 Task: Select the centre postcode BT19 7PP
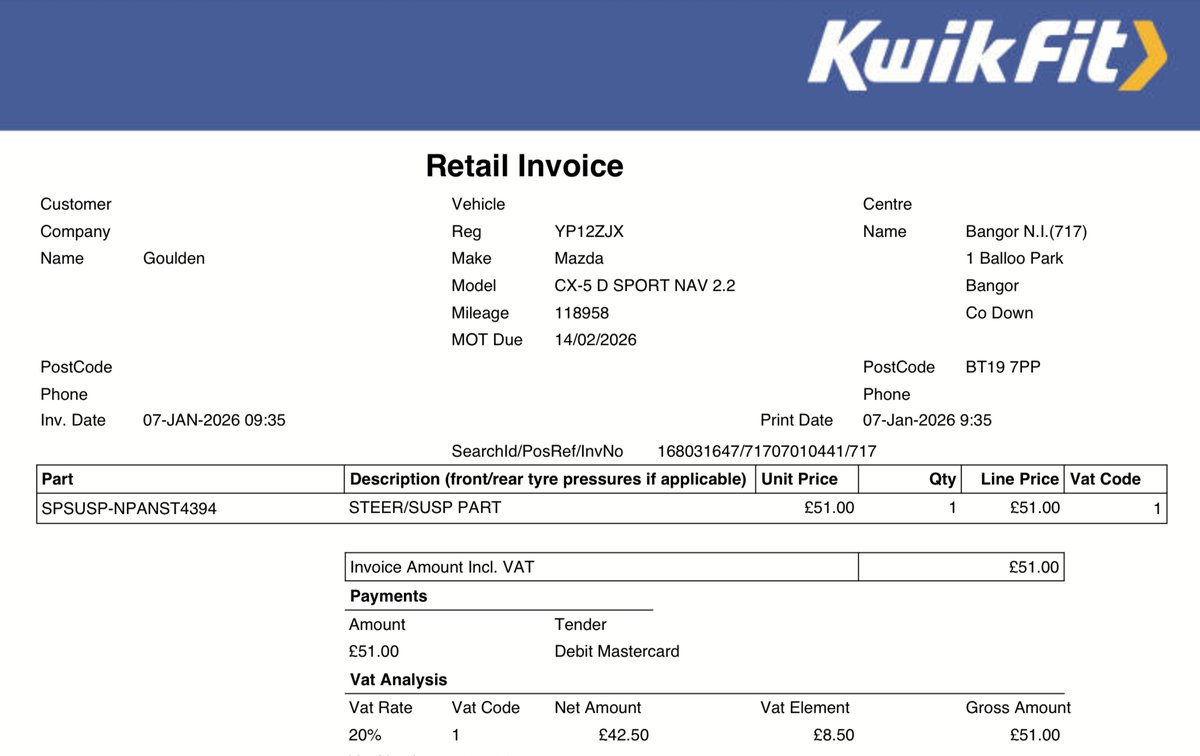point(1002,367)
